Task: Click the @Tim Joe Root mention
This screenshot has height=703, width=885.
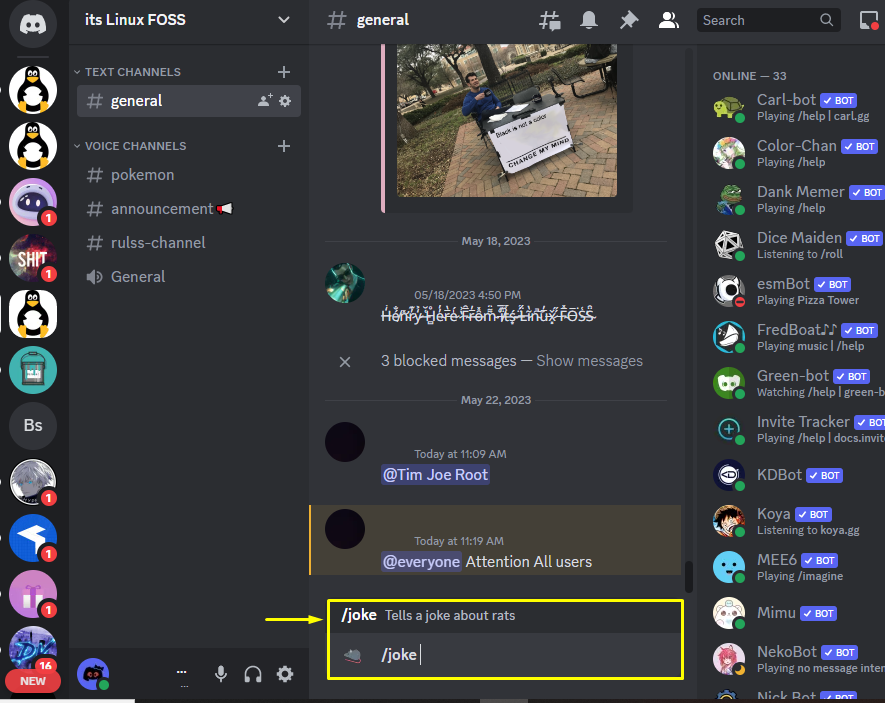Action: [x=435, y=474]
